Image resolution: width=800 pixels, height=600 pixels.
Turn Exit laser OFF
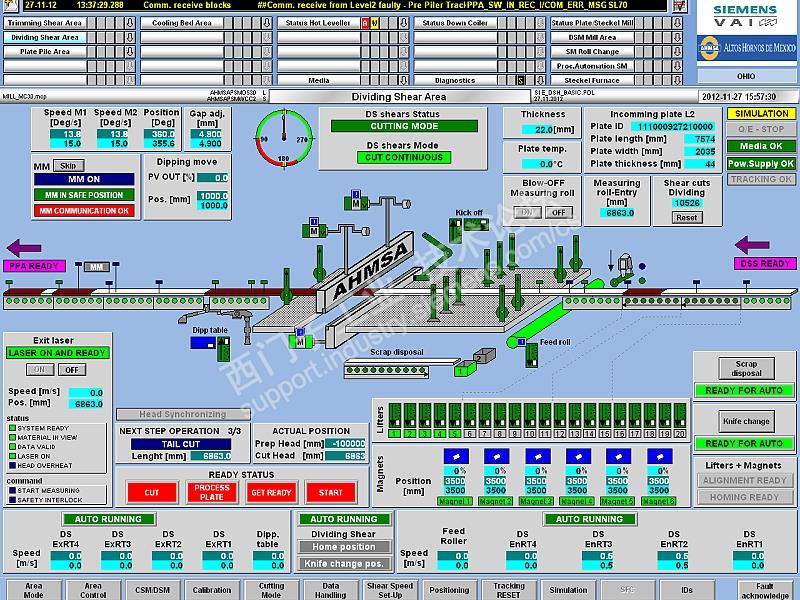coord(72,370)
